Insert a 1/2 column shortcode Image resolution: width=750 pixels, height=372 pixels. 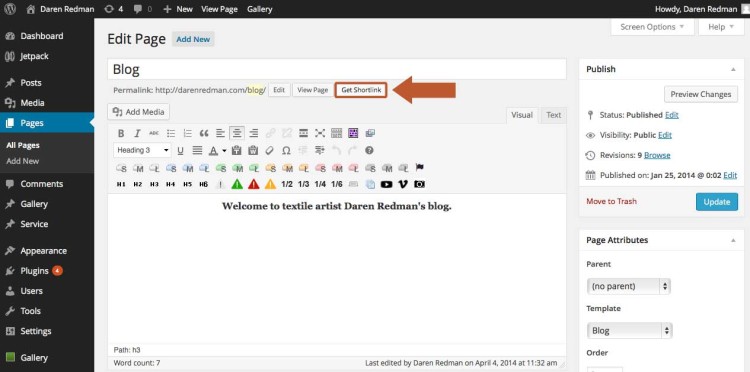[287, 184]
